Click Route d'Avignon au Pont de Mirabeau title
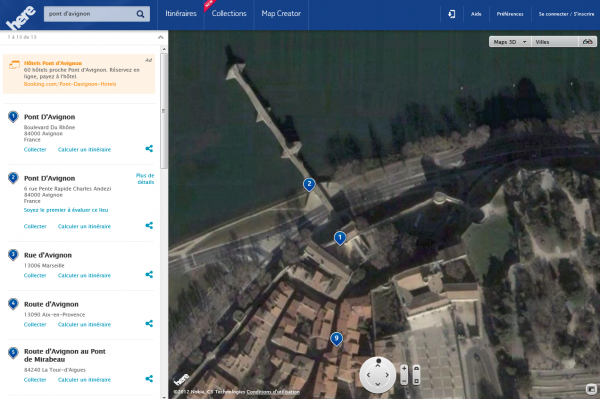The width and height of the screenshot is (600, 399). pyautogui.click(x=65, y=355)
